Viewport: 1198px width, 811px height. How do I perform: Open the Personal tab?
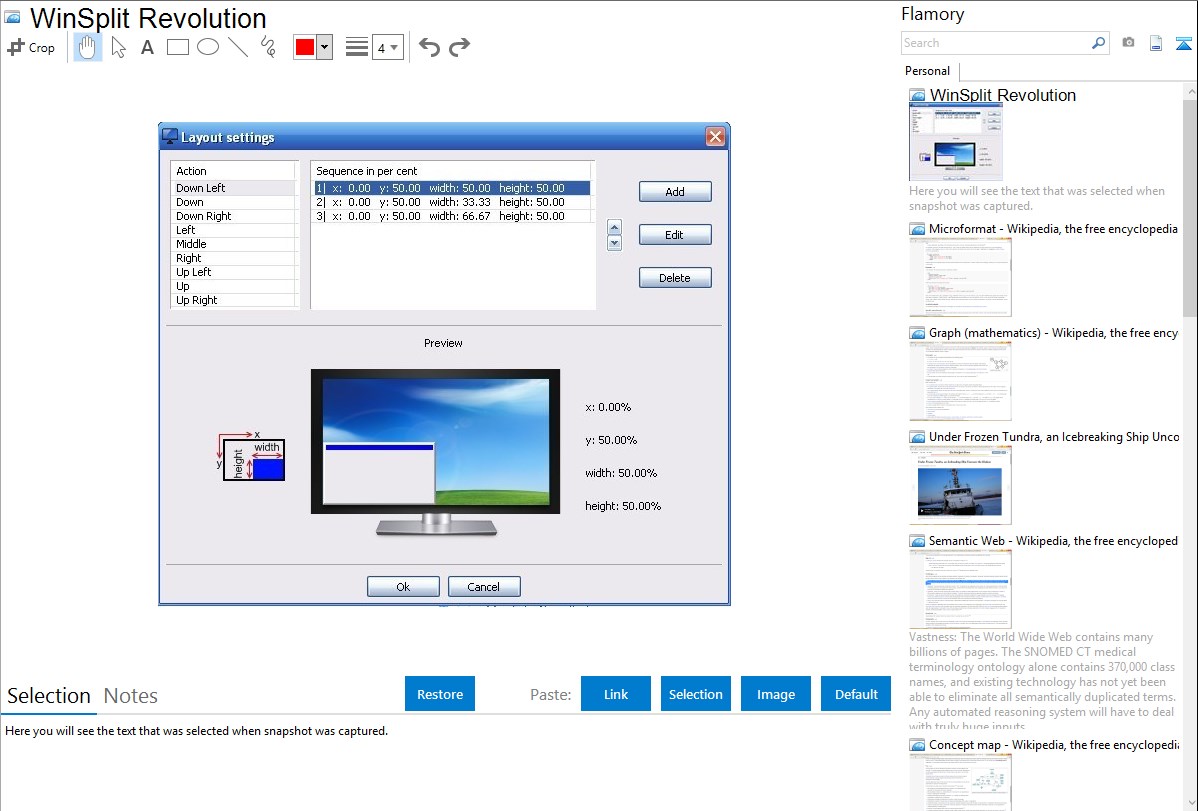tap(927, 71)
